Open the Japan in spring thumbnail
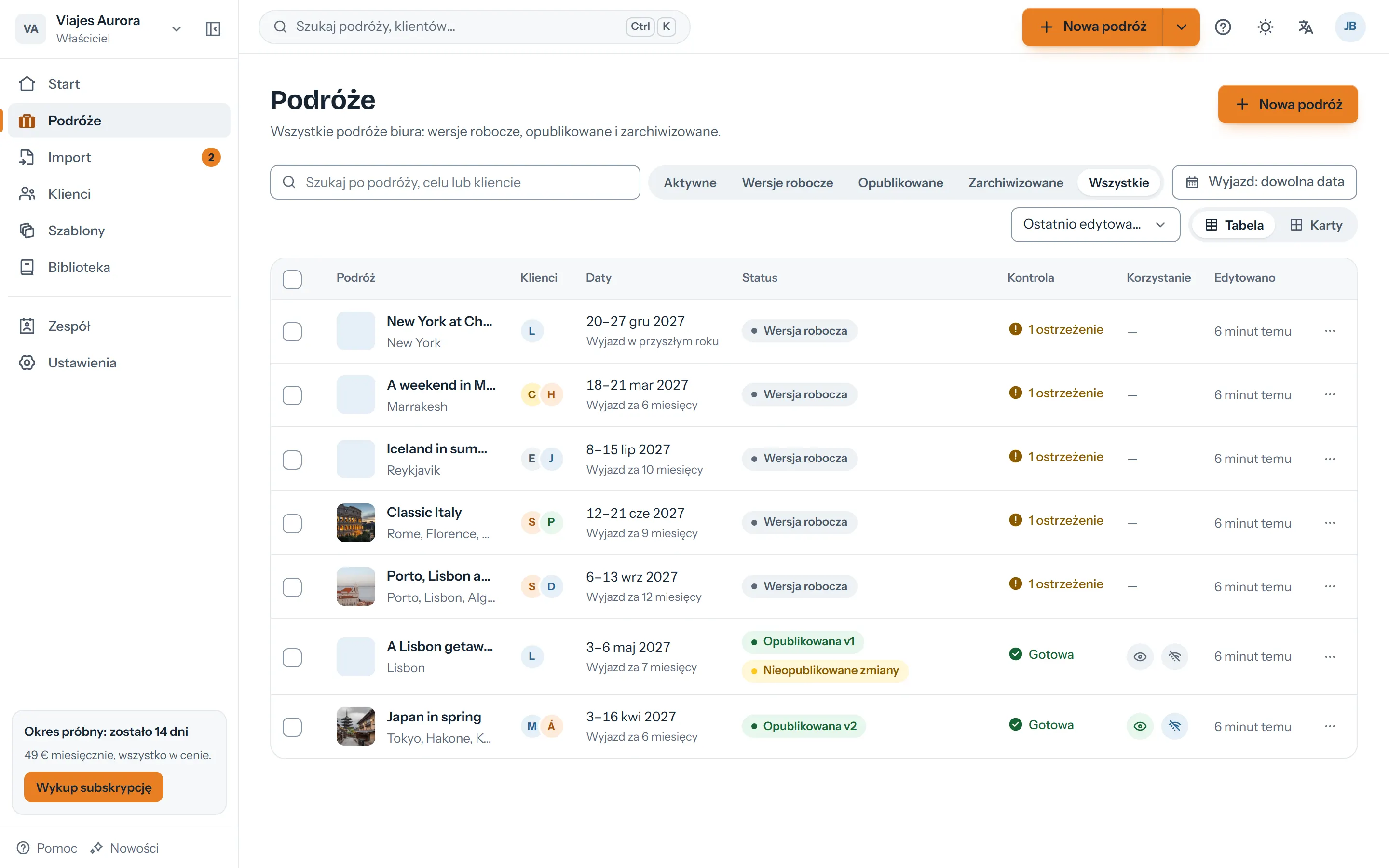The image size is (1389, 868). pos(355,726)
